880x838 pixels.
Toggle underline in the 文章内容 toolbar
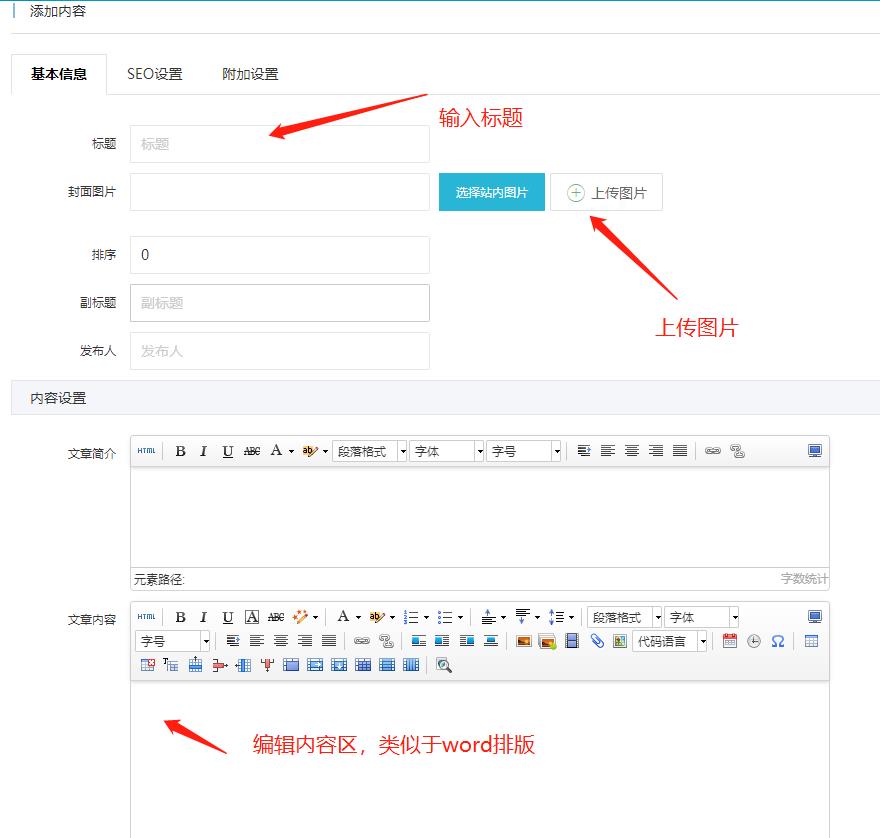click(x=227, y=617)
